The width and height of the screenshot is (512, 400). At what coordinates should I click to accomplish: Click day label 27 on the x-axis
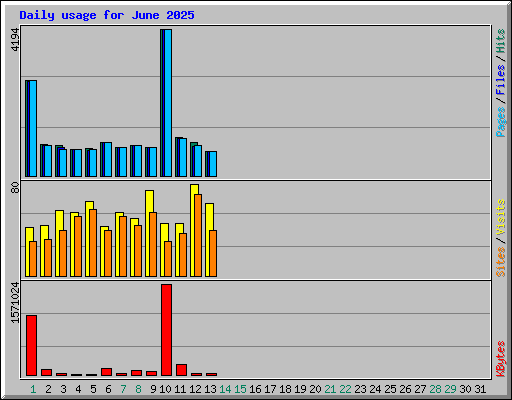point(420,389)
